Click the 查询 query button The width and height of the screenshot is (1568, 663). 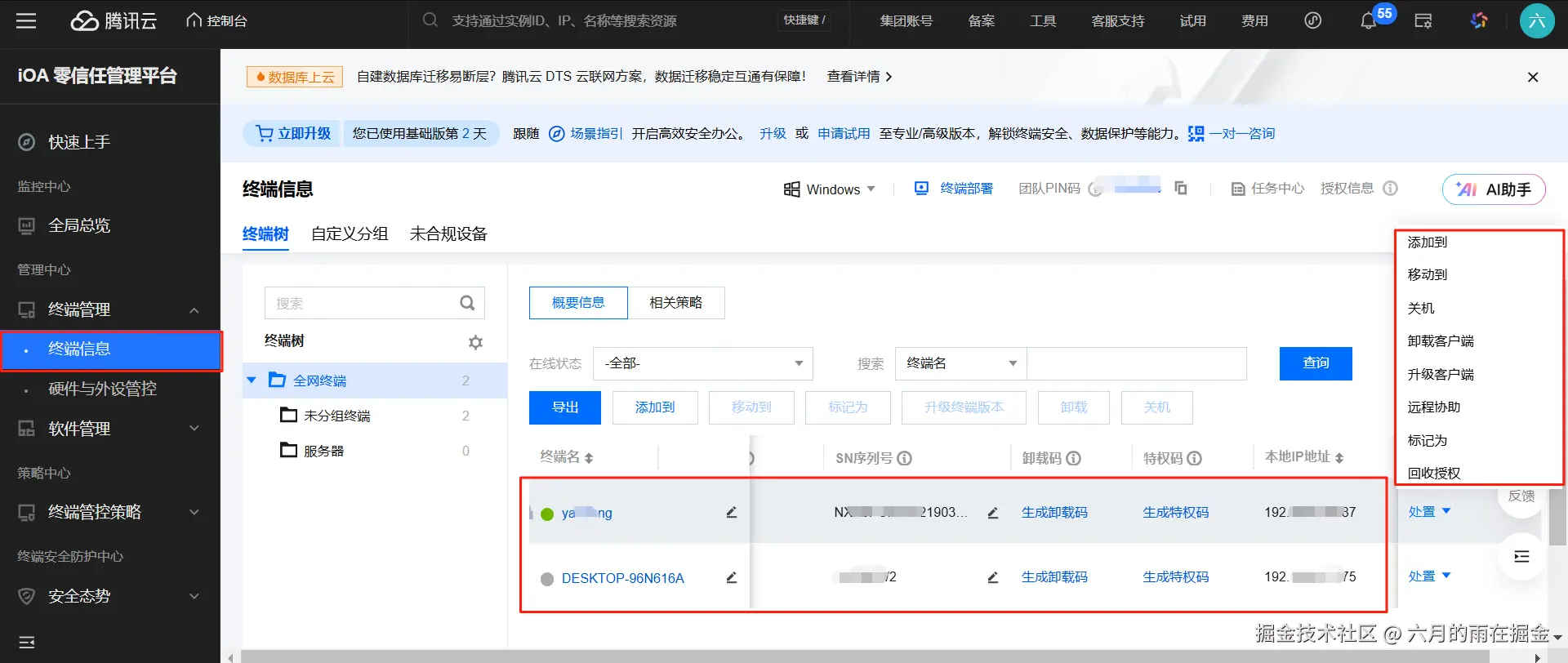tap(1316, 363)
